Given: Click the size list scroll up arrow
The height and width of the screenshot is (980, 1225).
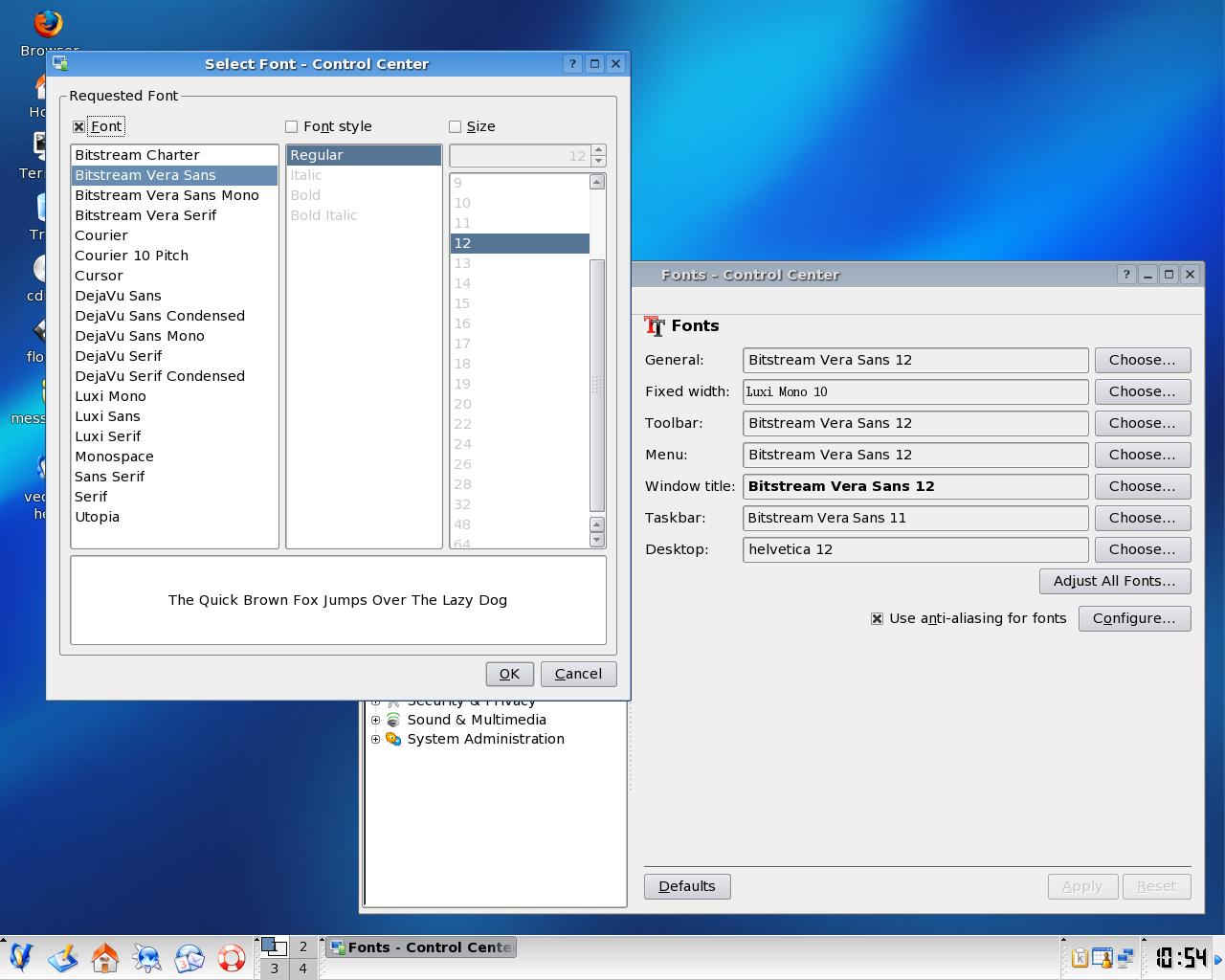Looking at the screenshot, I should point(597,182).
